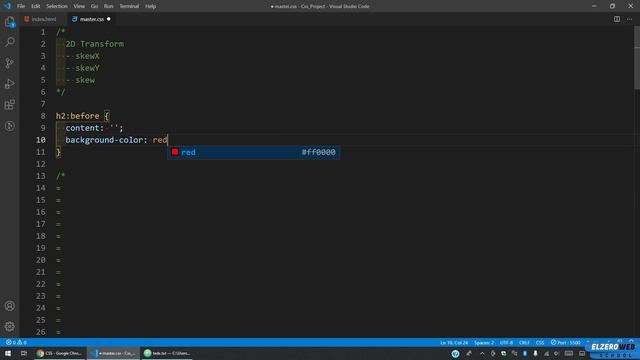Open the Edit menu
640x360 pixels.
click(x=36, y=6)
